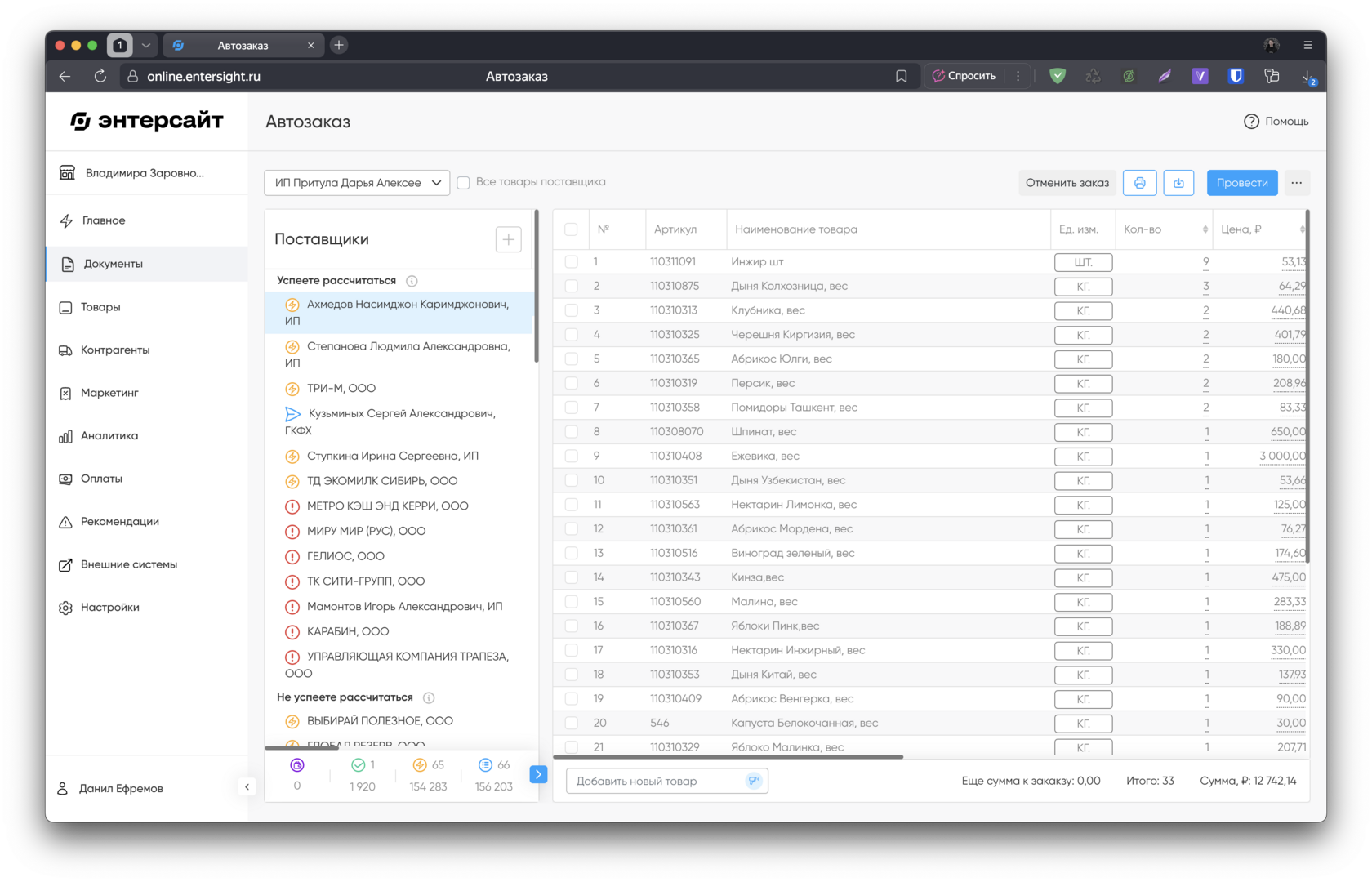Click the icon inside Добавить новый товар field
The width and height of the screenshot is (1372, 882).
(x=754, y=781)
